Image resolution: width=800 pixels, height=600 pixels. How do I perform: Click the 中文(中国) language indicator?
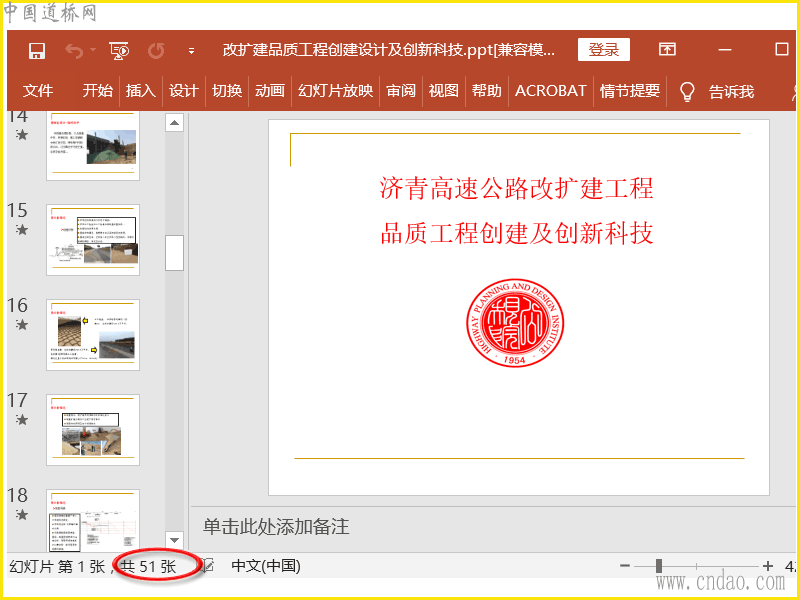(x=266, y=566)
